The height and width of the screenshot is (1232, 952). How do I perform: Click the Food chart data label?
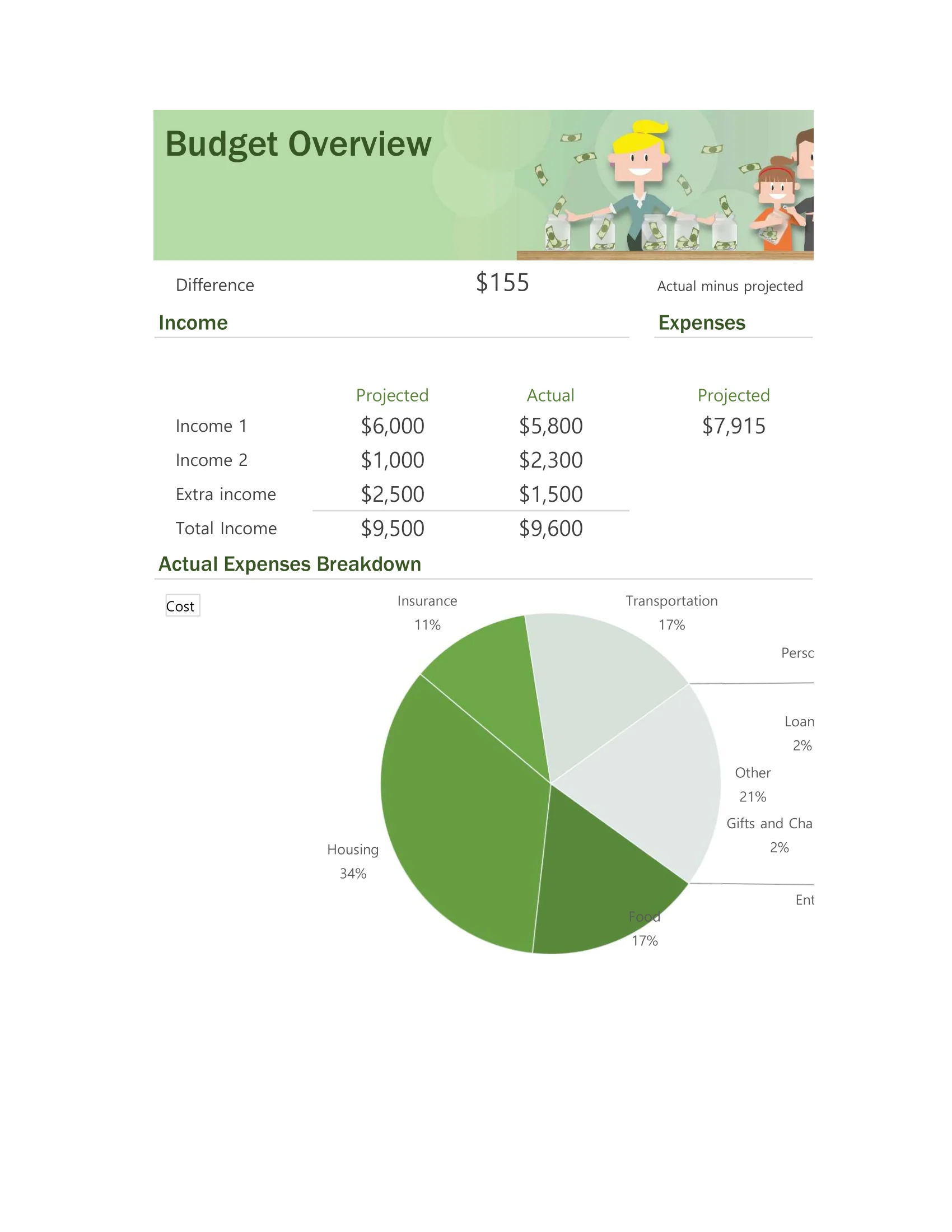645,928
